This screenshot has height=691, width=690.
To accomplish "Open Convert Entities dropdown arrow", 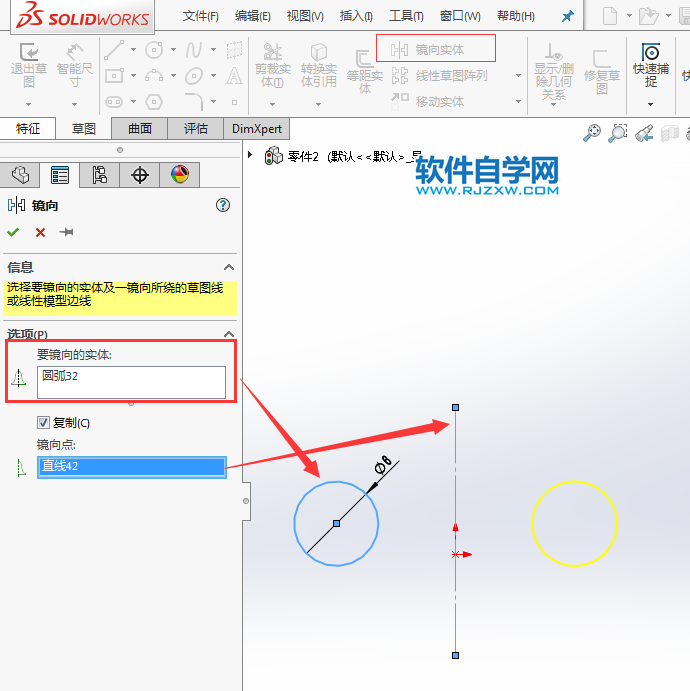I will 318,104.
